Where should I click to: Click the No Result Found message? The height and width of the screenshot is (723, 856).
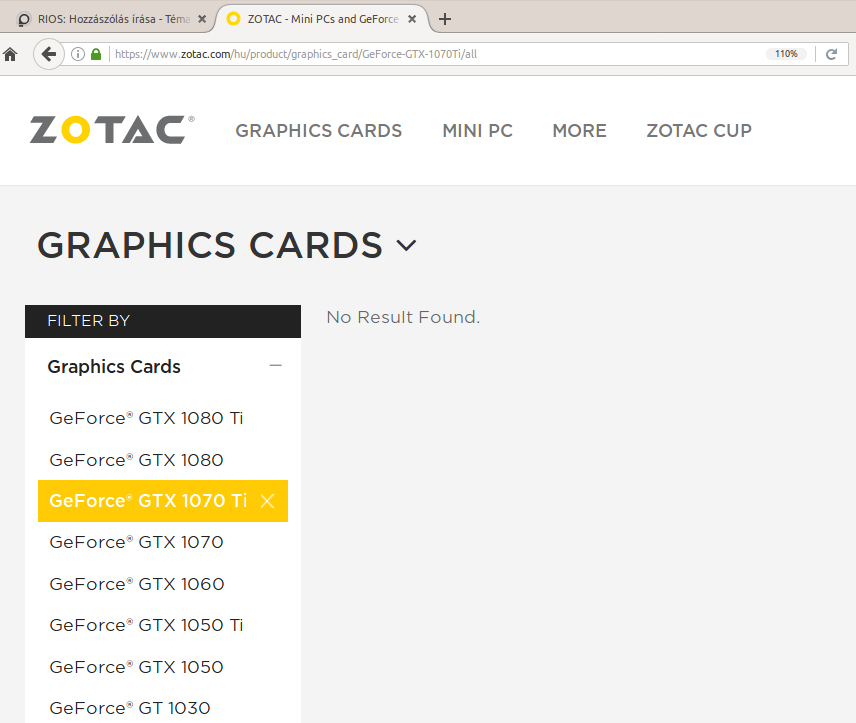403,317
